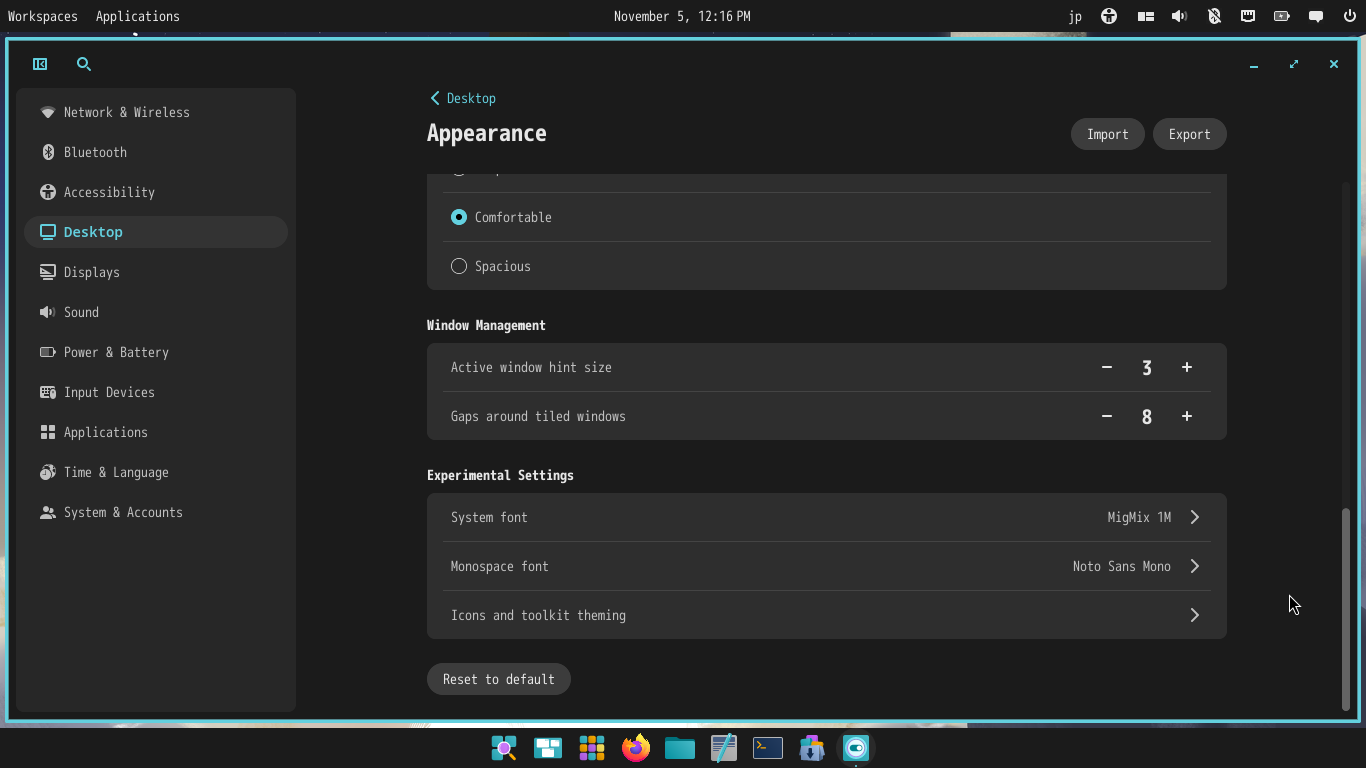
Task: Open Workspaces in the top panel
Action: [43, 16]
